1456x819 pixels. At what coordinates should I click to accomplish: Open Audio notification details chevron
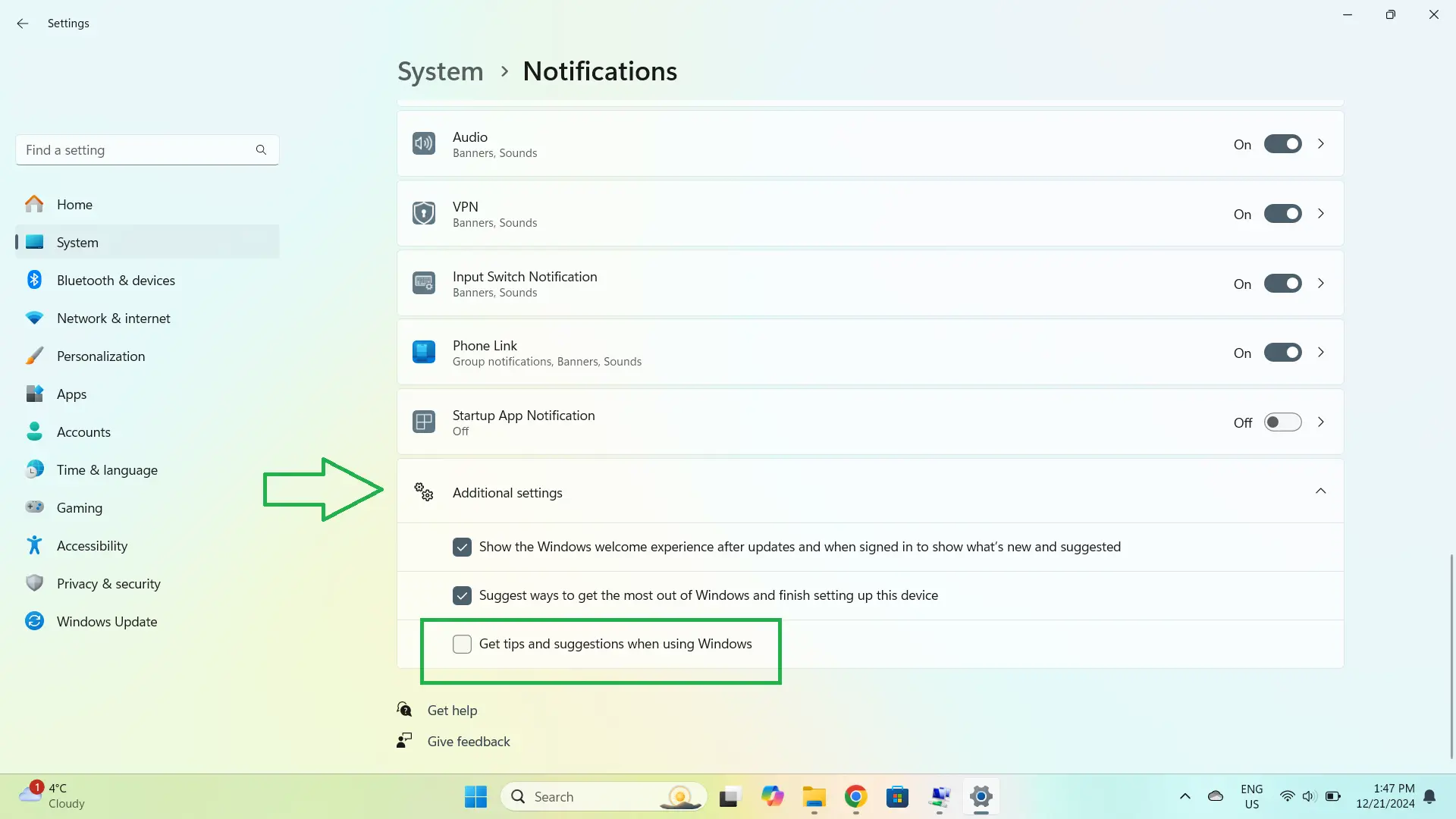[1320, 144]
